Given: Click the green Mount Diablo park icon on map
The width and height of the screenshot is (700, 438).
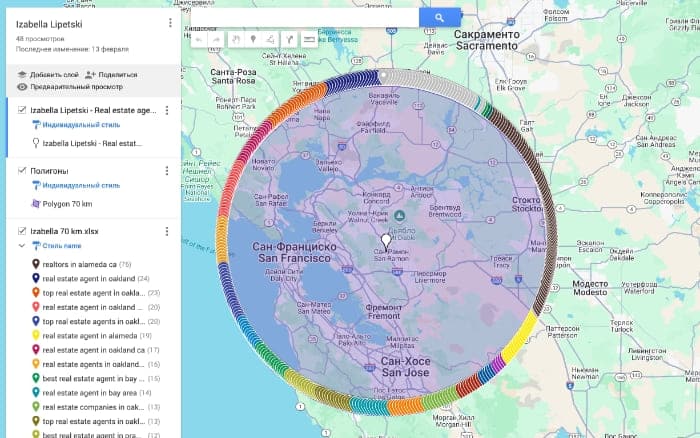Looking at the screenshot, I should 400,217.
